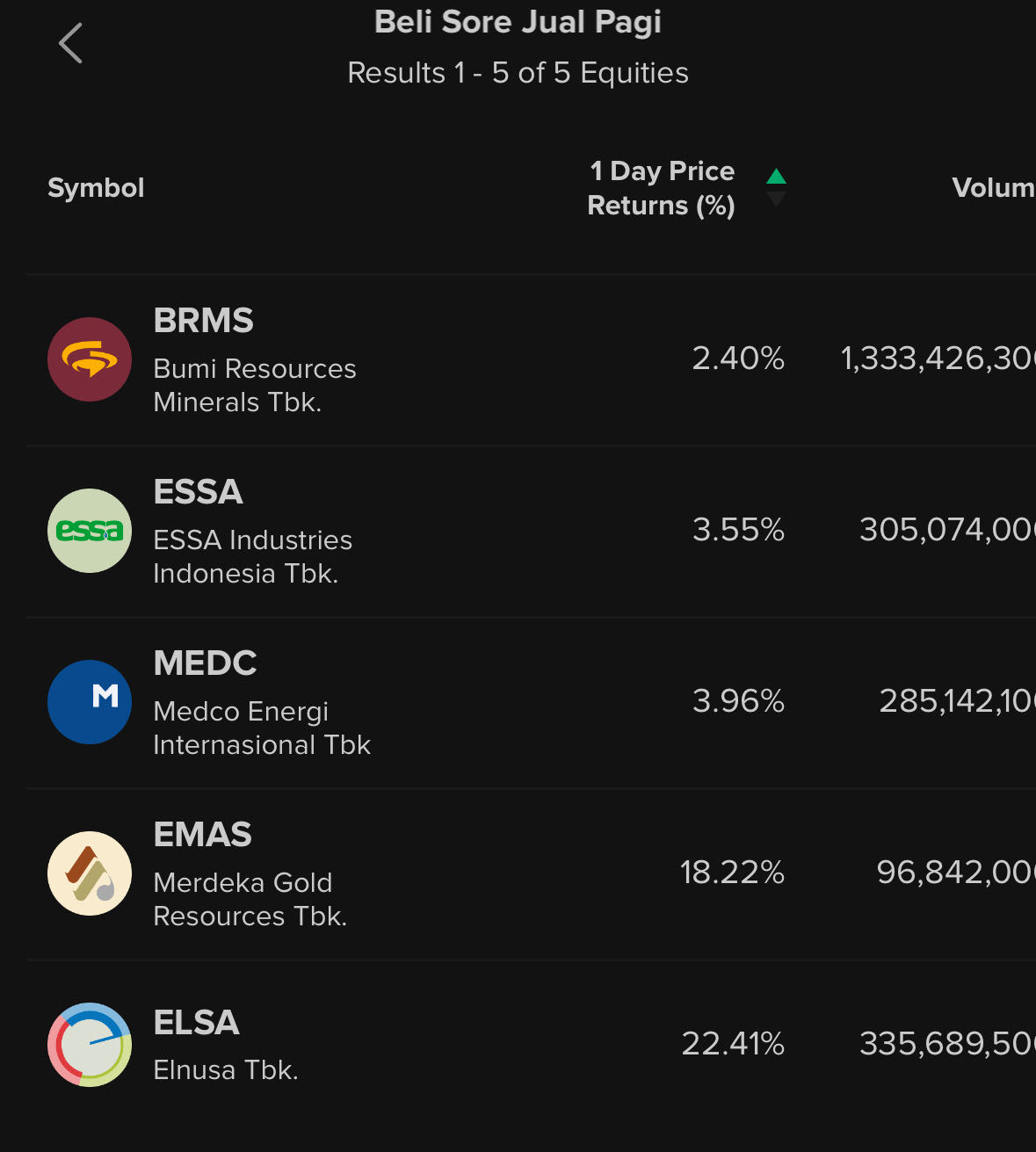
Task: Sort by the Symbol column header
Action: 96,188
